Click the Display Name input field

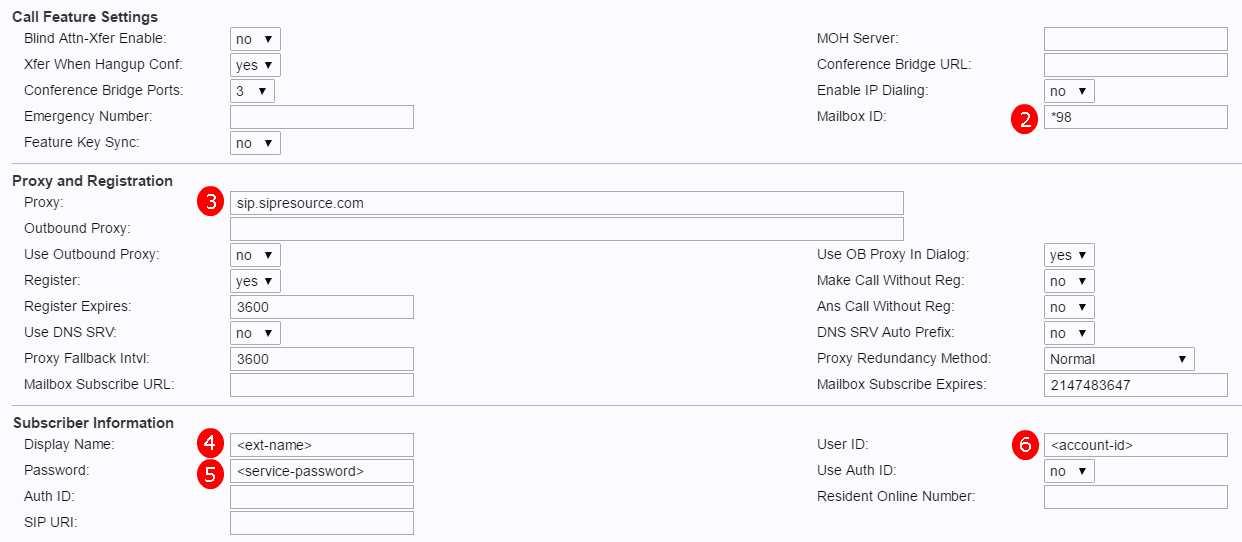pos(321,445)
